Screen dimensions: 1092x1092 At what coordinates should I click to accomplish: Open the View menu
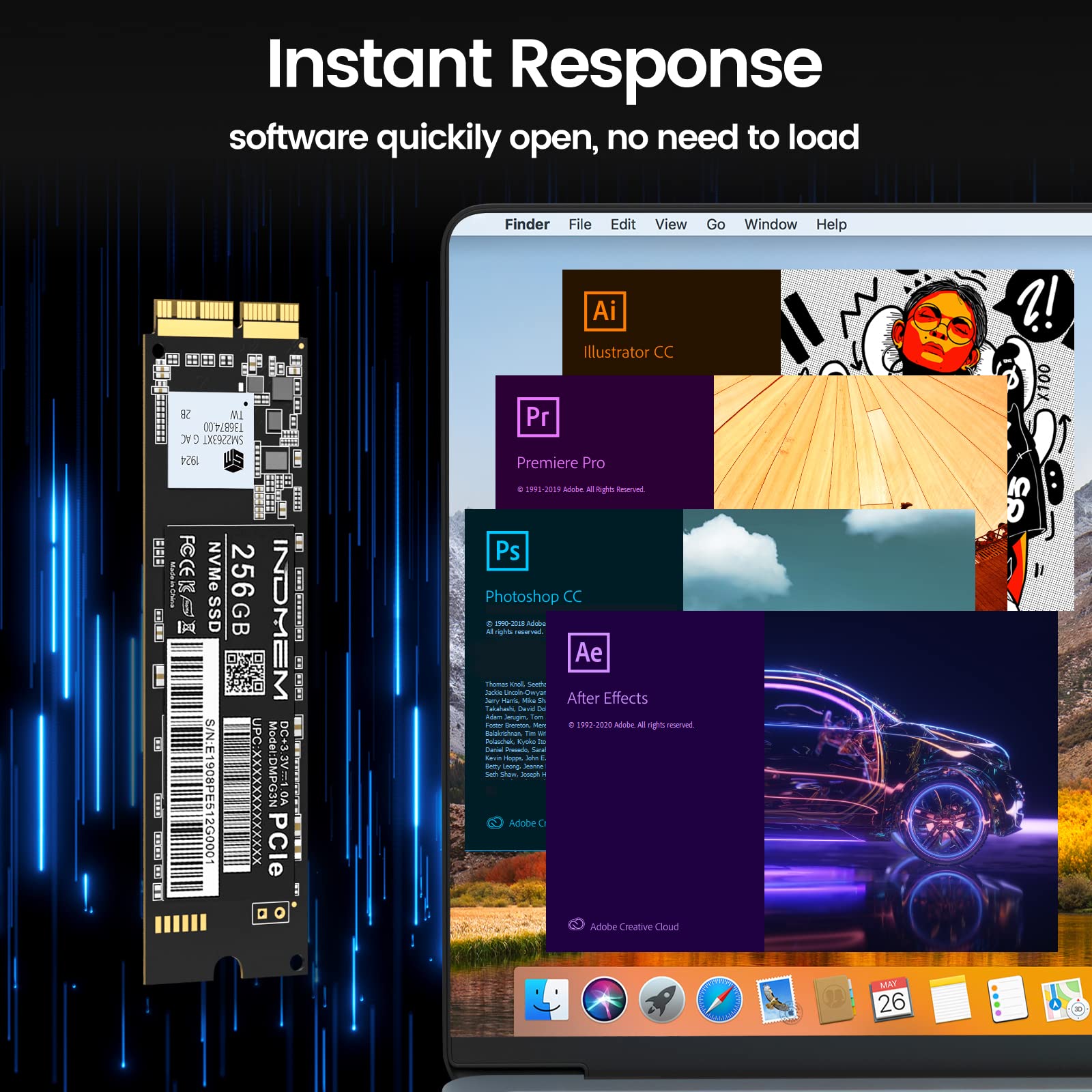coord(671,225)
